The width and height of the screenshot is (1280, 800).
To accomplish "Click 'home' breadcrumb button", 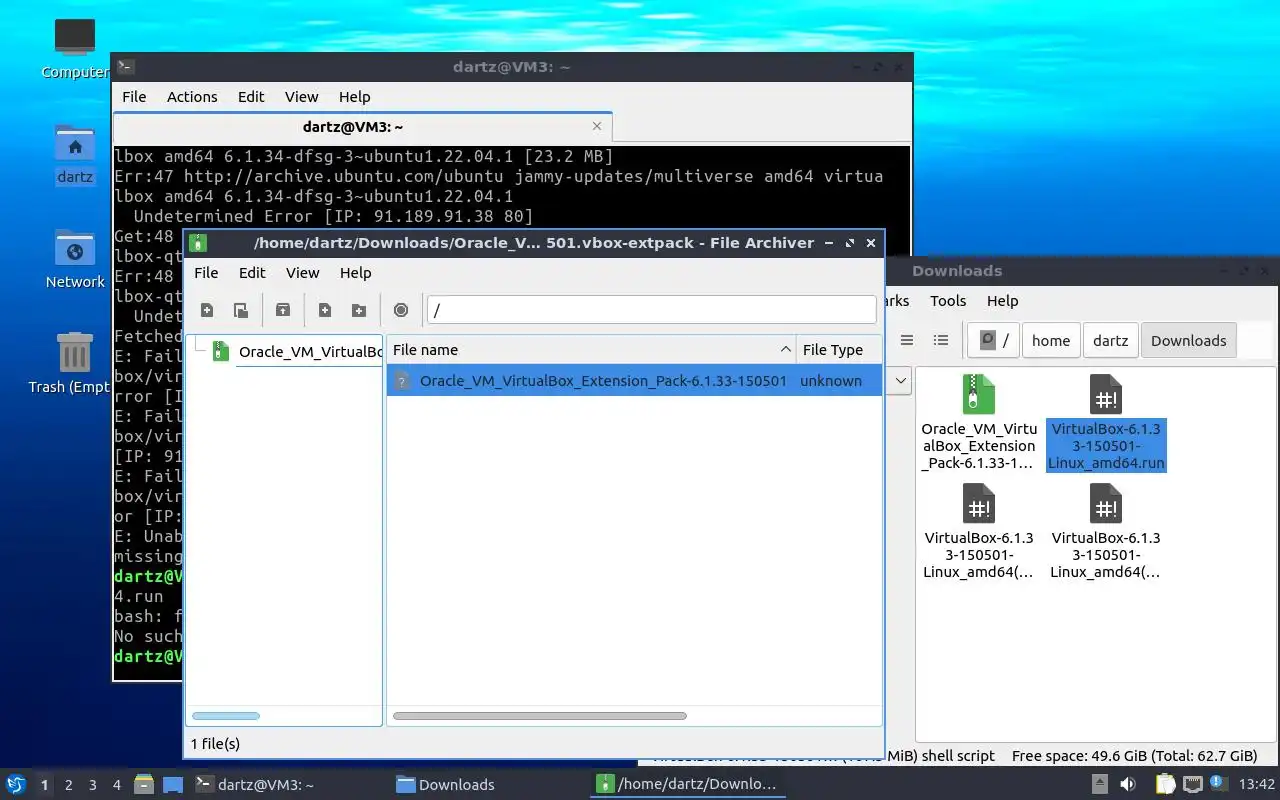I will (x=1051, y=340).
